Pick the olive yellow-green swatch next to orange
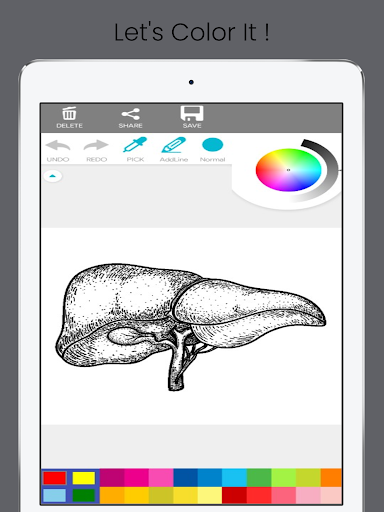Viewport: 384px width, 512px height. tap(308, 478)
